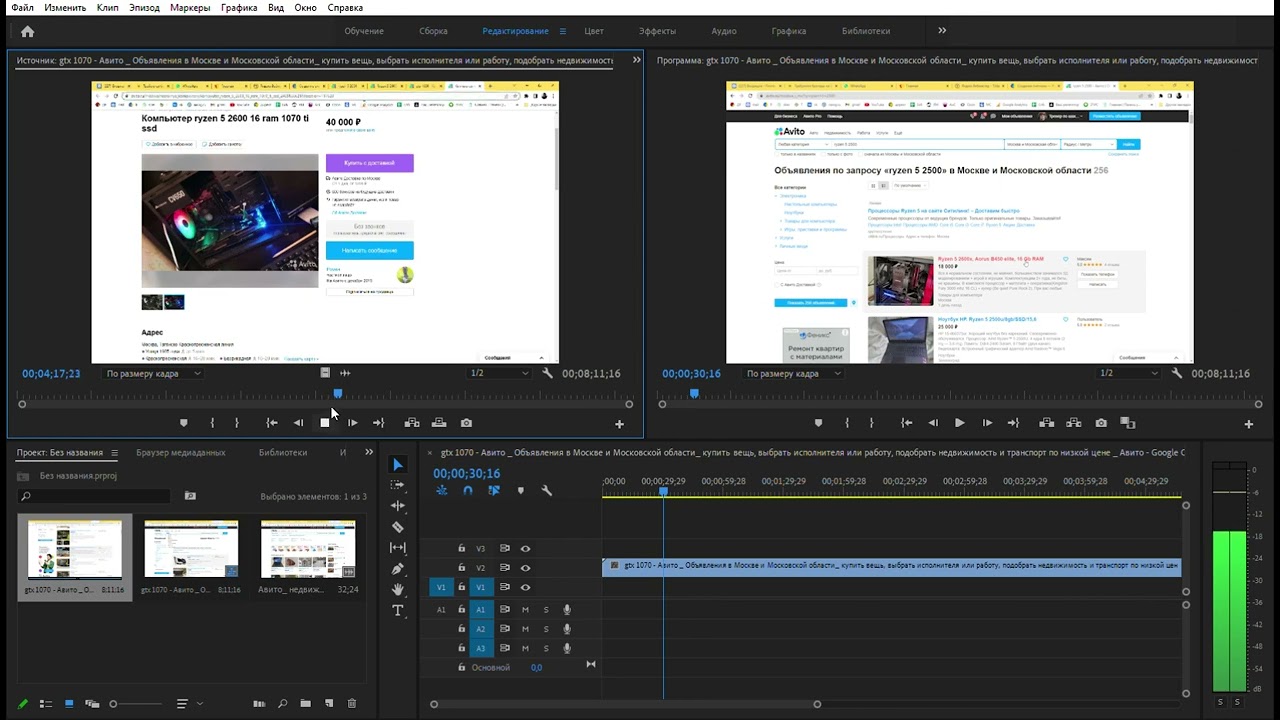Expand workspace overflow chevrons
This screenshot has height=720, width=1280.
pyautogui.click(x=942, y=31)
